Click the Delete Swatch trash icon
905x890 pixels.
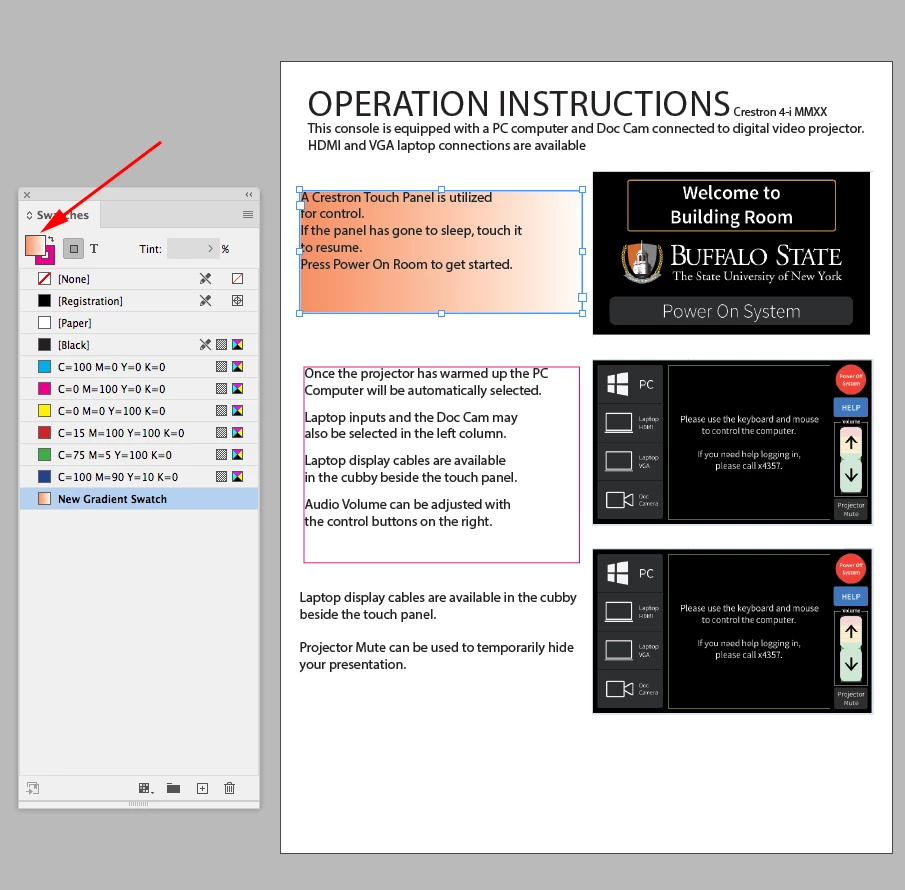coord(229,788)
